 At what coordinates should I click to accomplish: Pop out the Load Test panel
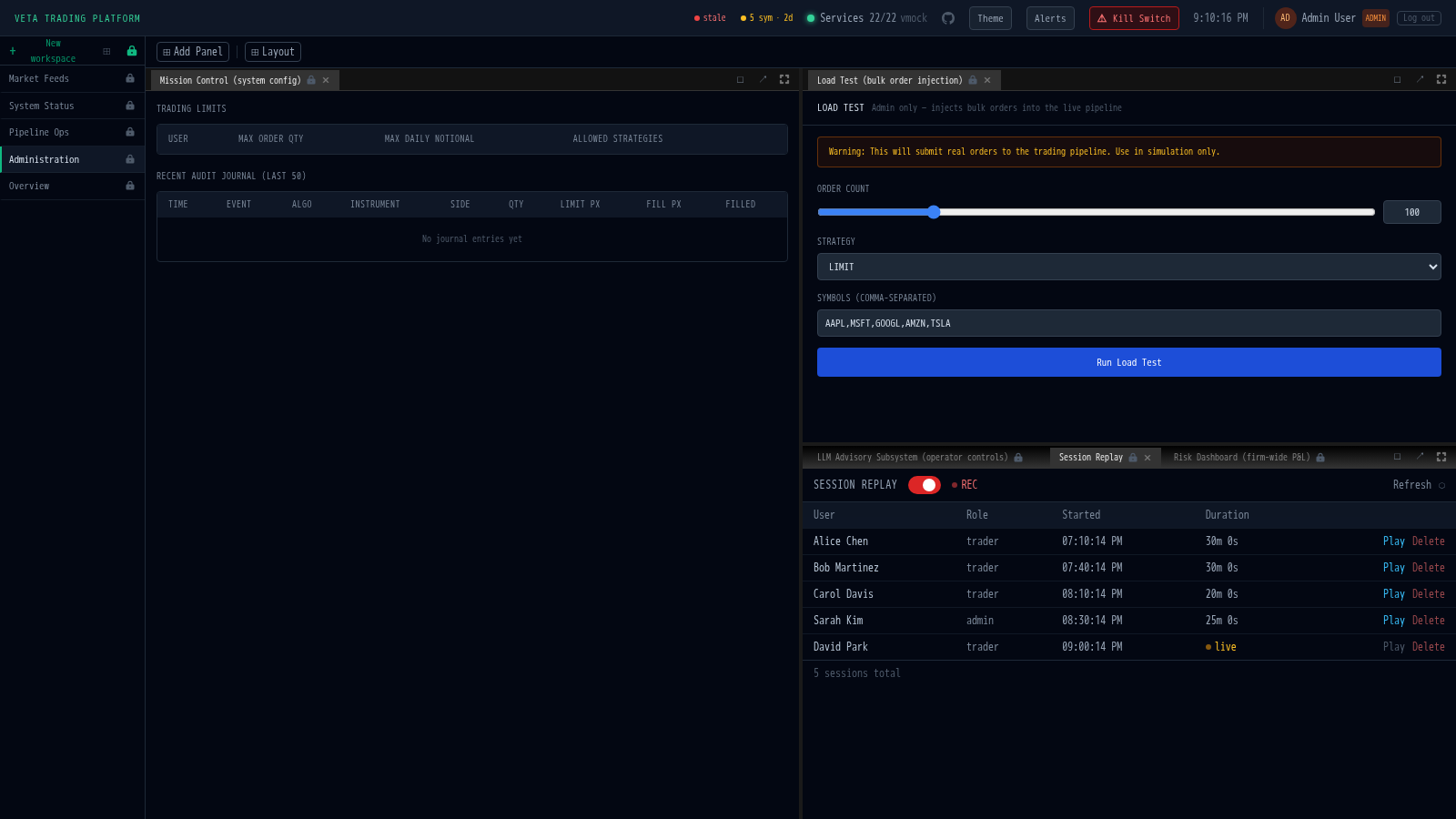[x=1420, y=79]
